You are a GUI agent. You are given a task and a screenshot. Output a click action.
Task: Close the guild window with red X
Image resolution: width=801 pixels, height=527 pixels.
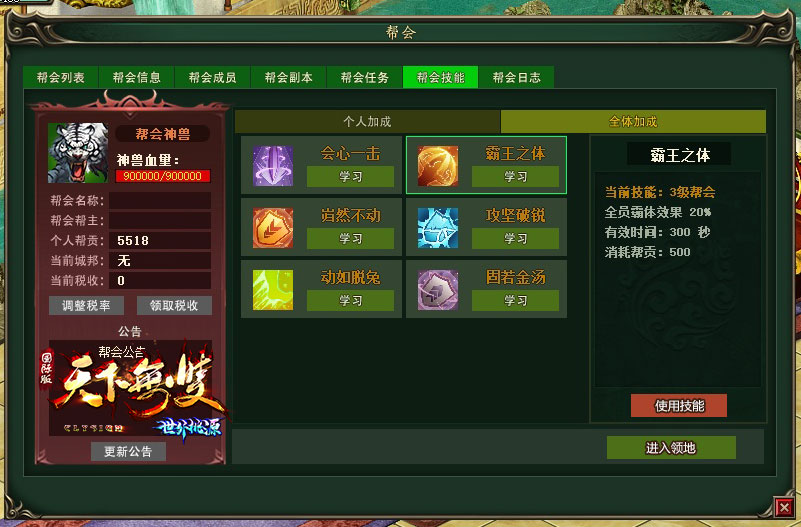[x=784, y=507]
